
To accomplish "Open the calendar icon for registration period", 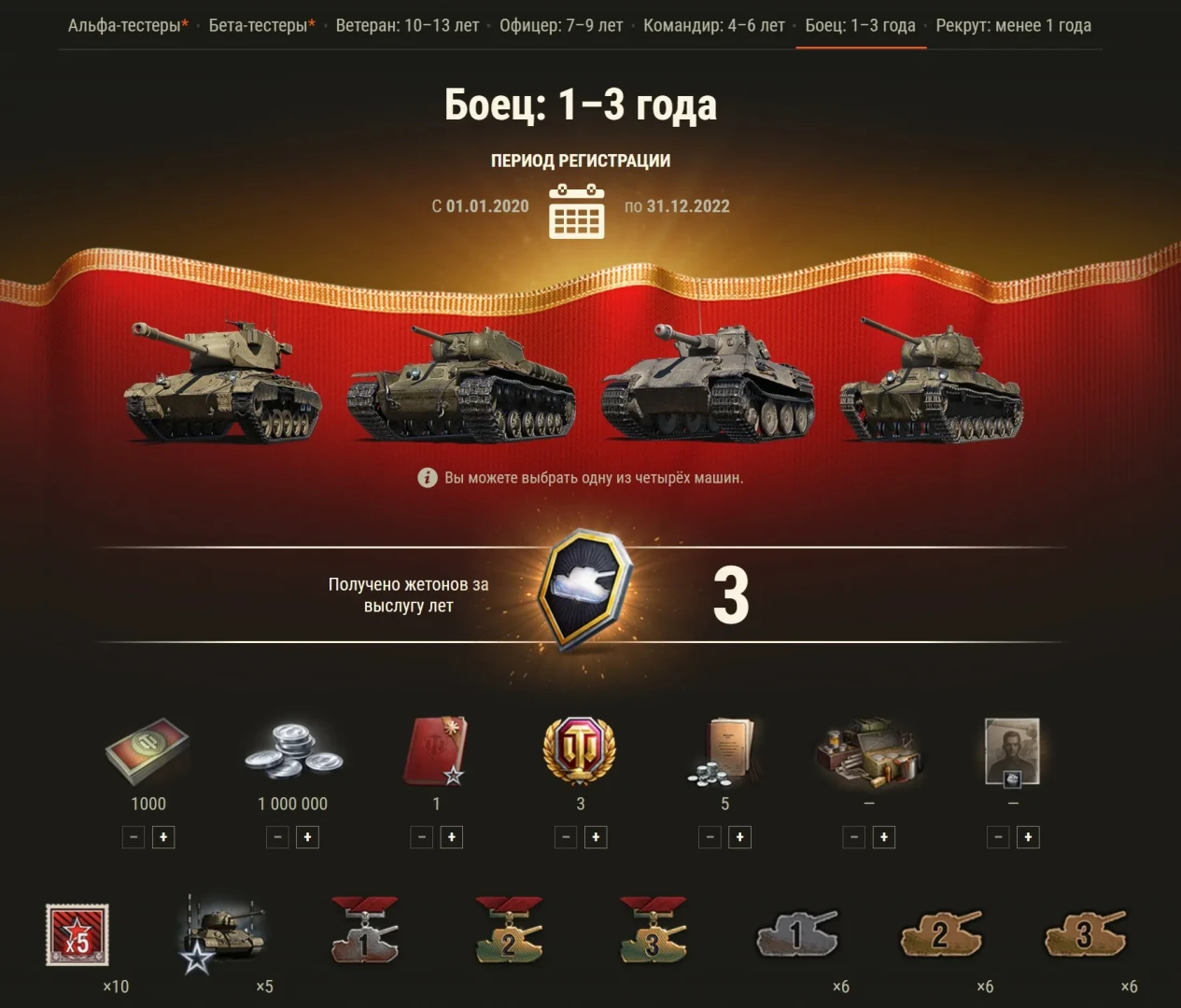I will pyautogui.click(x=576, y=211).
